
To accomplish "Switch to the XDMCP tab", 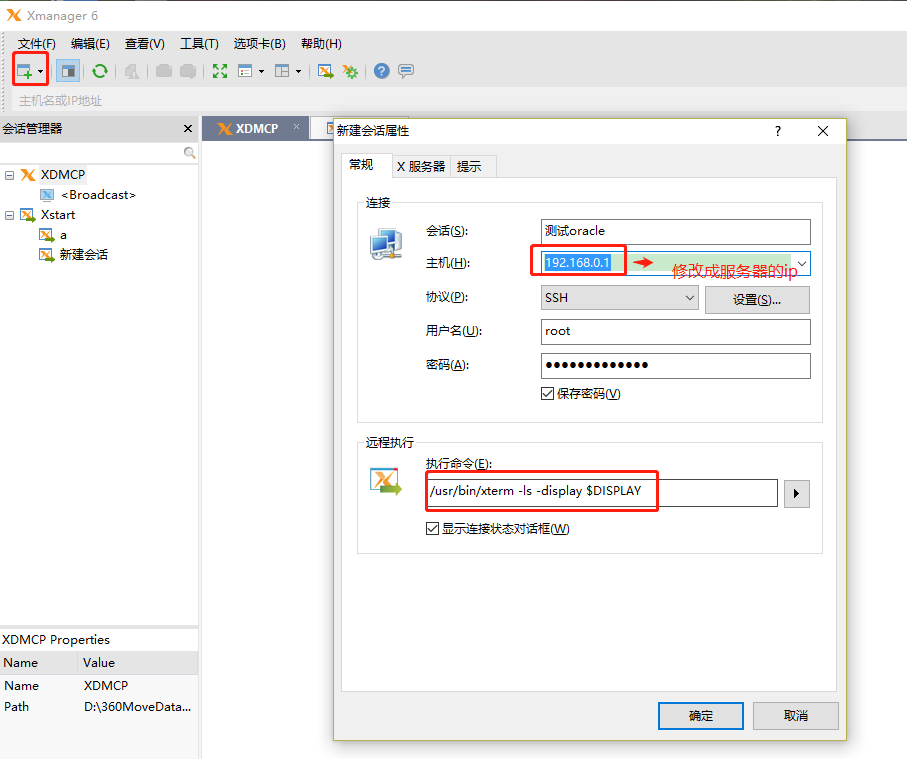I will 256,128.
